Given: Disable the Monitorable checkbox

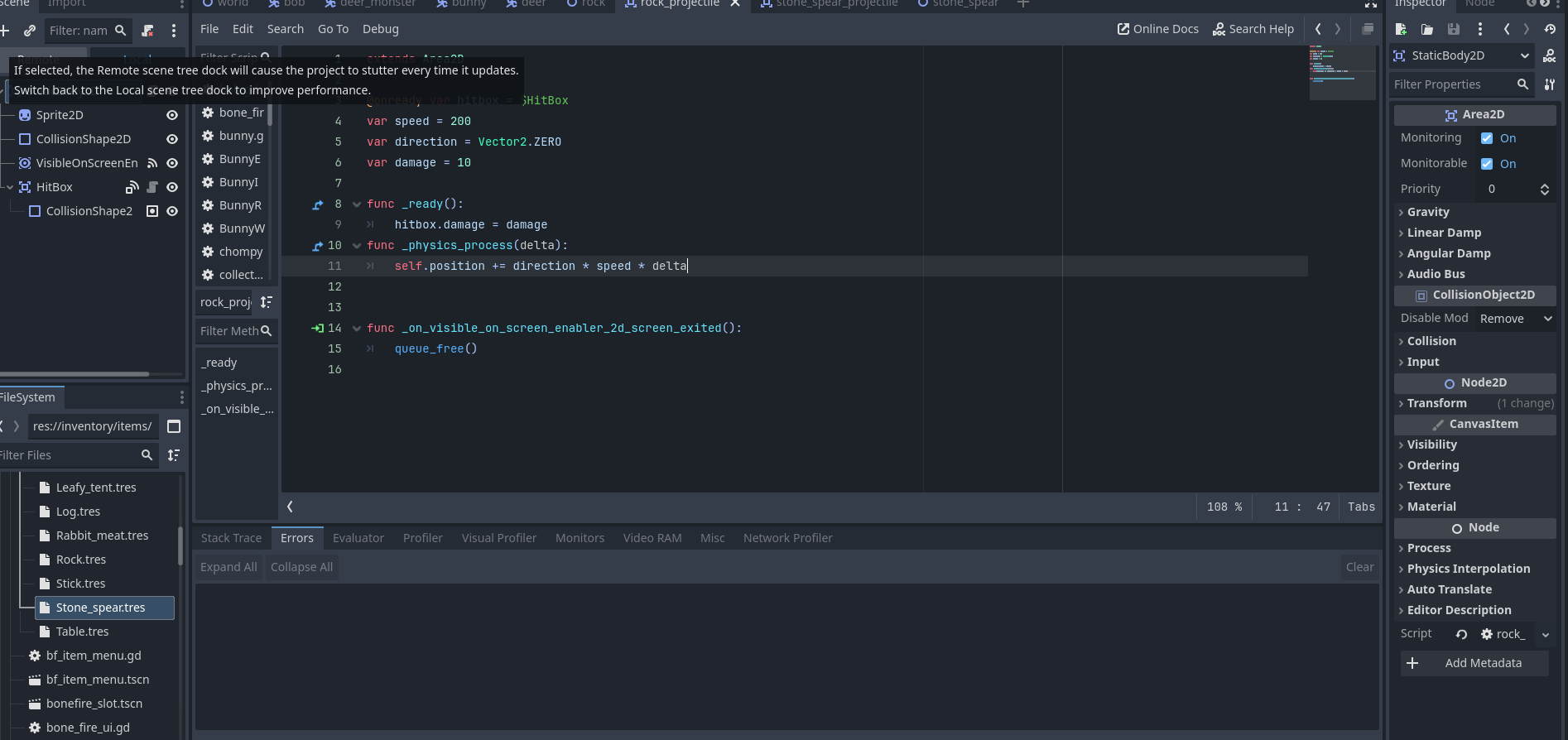Looking at the screenshot, I should [x=1487, y=164].
